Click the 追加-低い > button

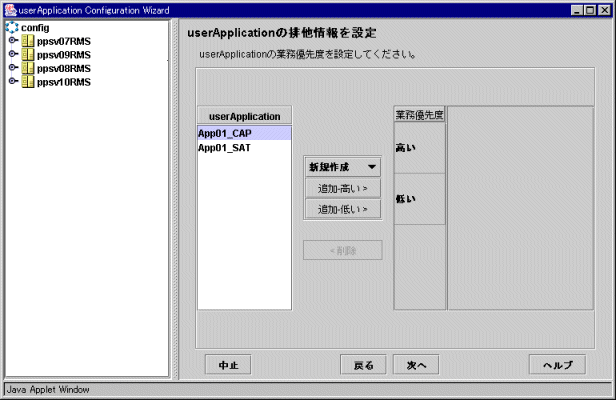(x=343, y=209)
